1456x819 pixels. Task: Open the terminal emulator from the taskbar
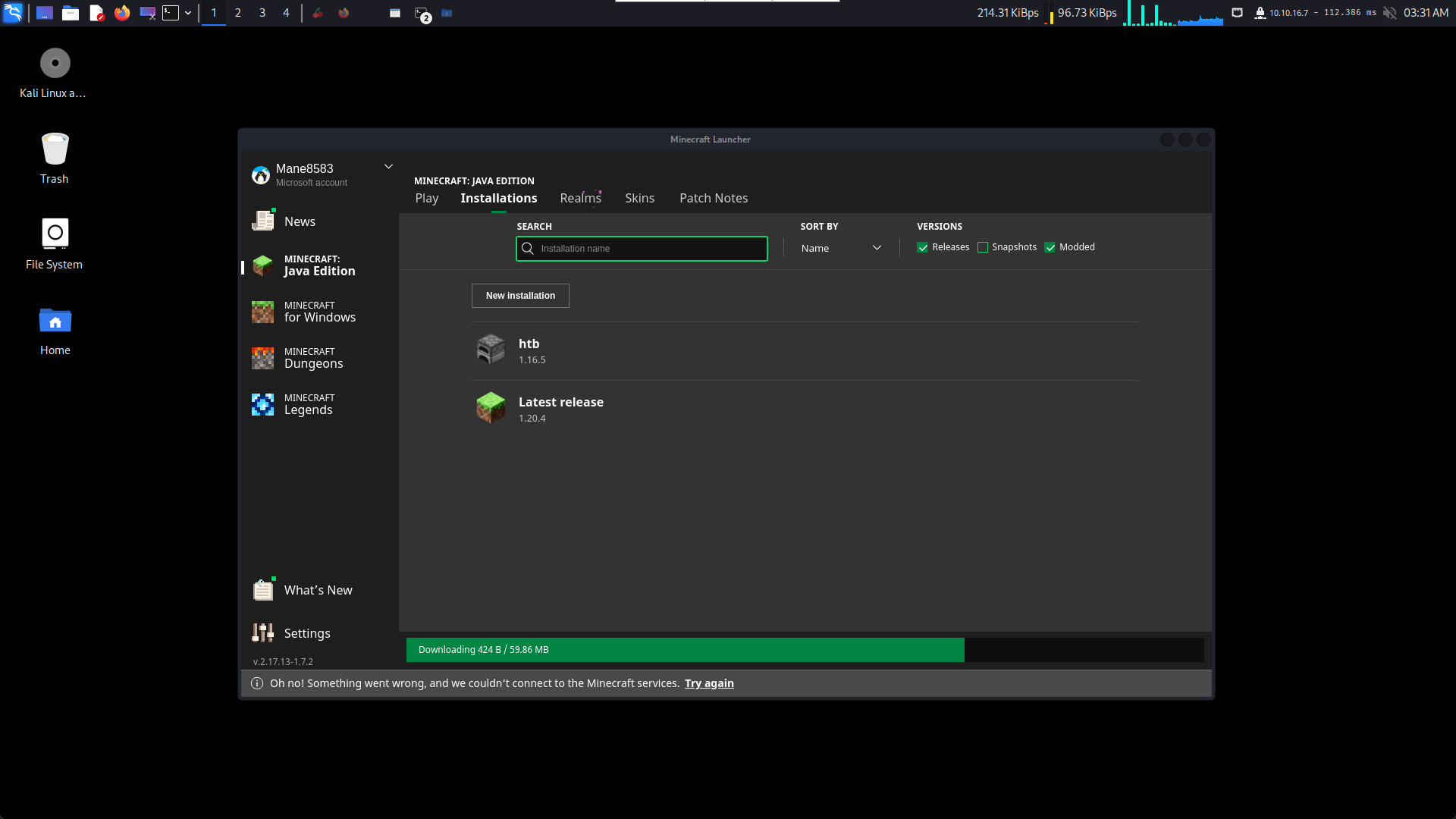tap(171, 13)
